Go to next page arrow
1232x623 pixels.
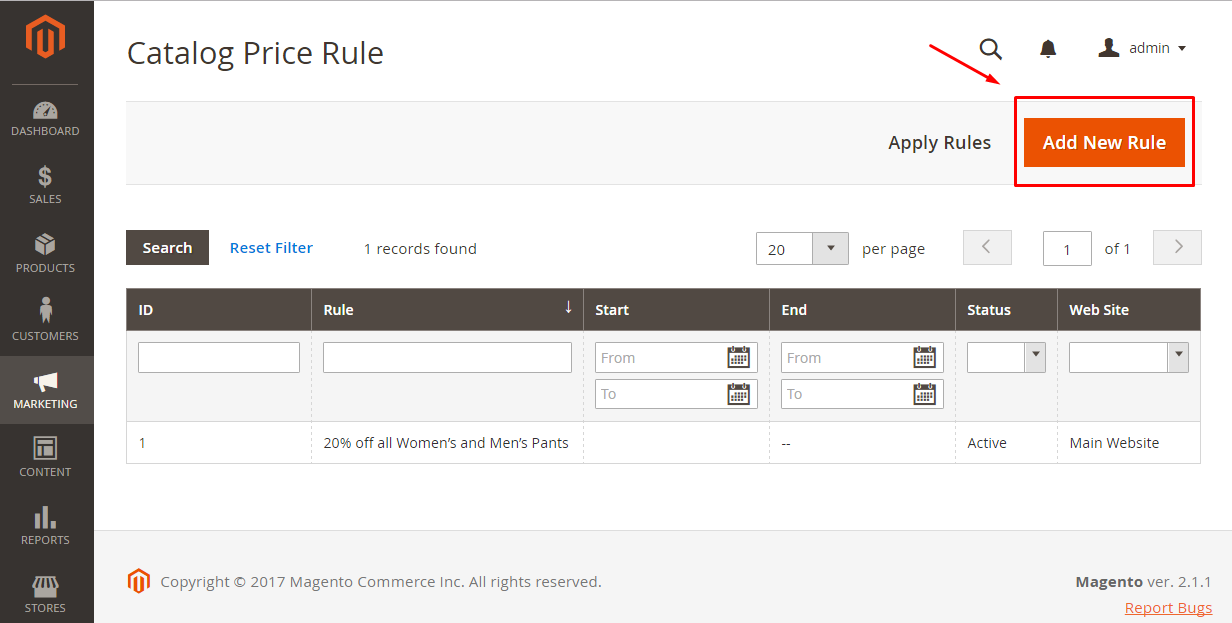1177,247
